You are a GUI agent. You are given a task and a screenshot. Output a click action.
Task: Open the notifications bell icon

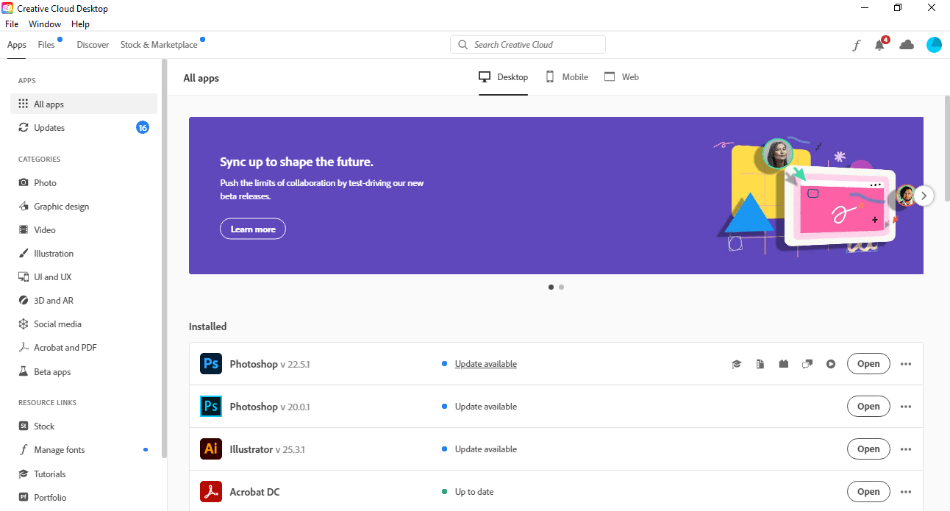coord(880,44)
